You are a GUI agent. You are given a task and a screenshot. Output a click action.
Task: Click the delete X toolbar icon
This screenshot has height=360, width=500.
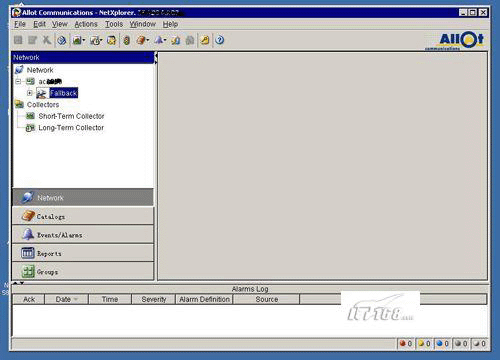tap(47, 40)
